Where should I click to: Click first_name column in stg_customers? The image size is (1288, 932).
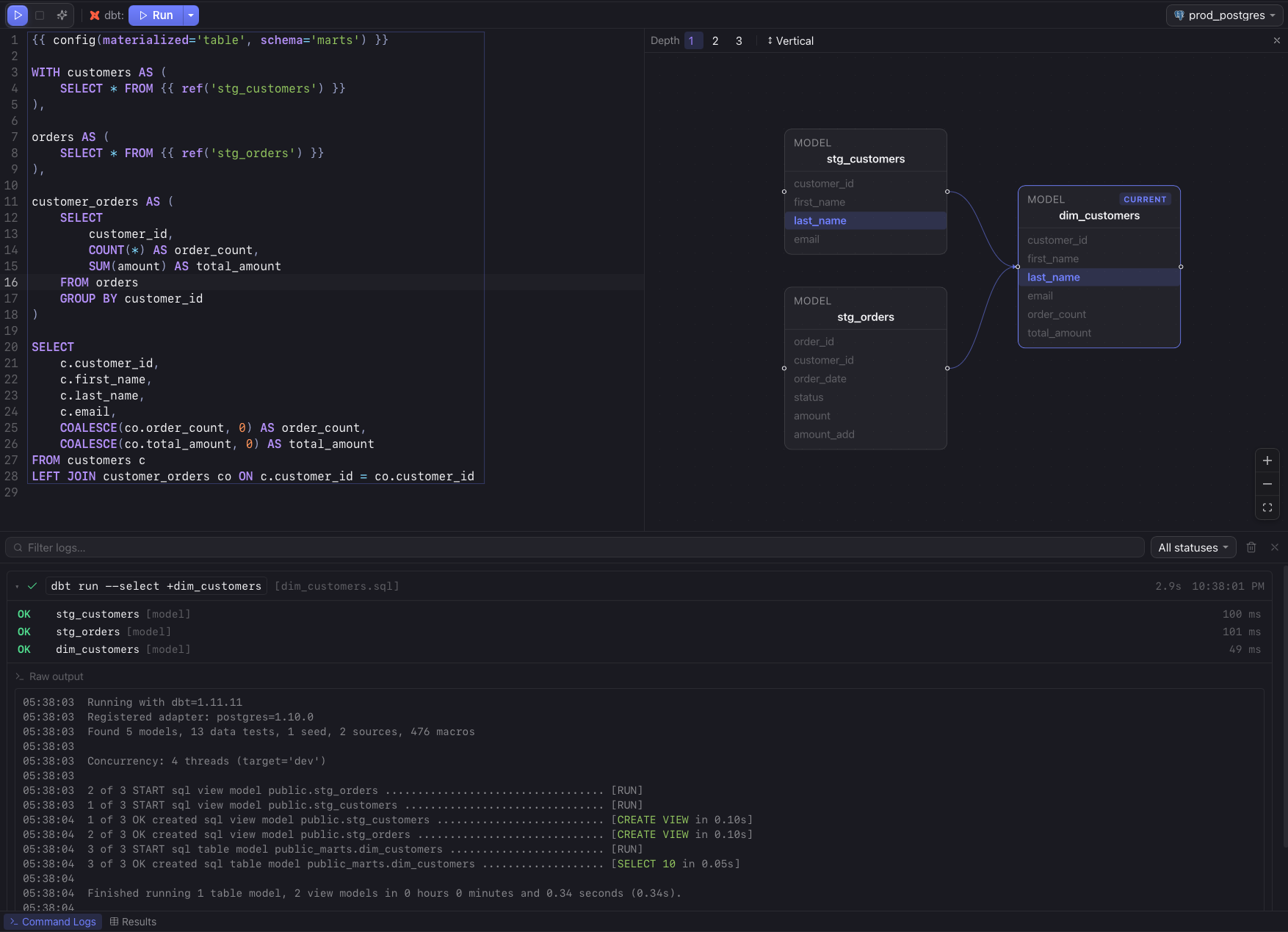865,202
